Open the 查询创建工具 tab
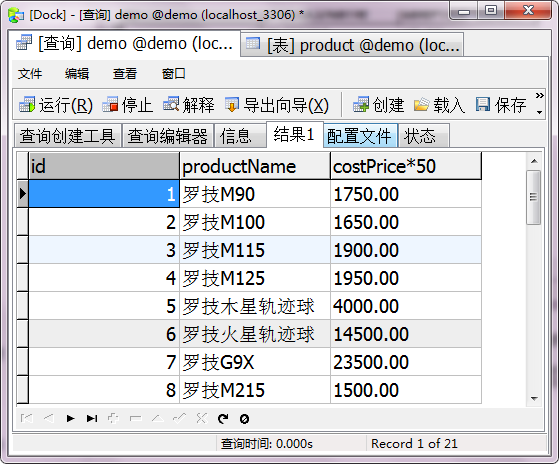This screenshot has height=464, width=559. [67, 136]
